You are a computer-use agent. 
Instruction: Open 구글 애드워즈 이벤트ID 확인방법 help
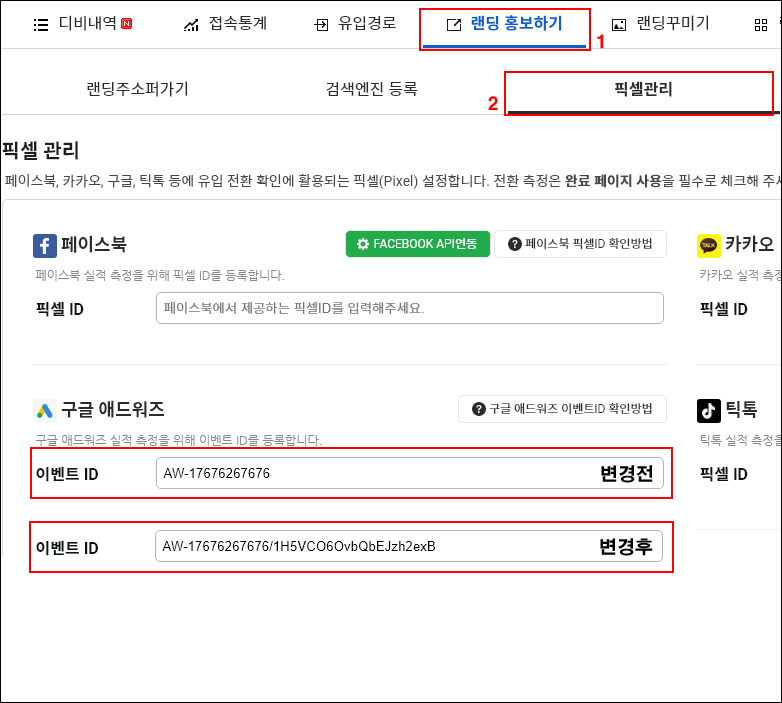(x=562, y=409)
